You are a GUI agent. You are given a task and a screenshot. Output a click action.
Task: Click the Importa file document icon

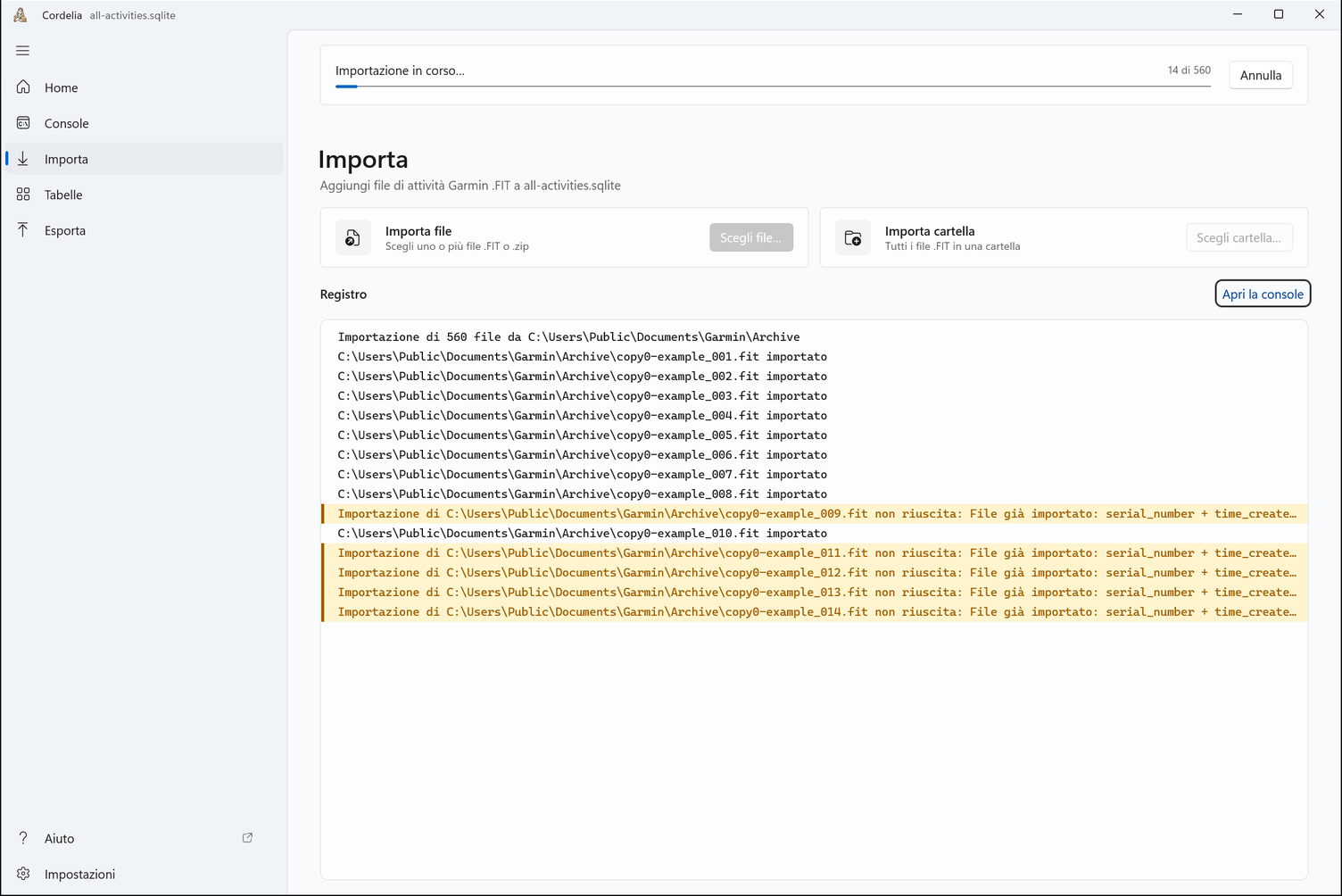click(353, 237)
